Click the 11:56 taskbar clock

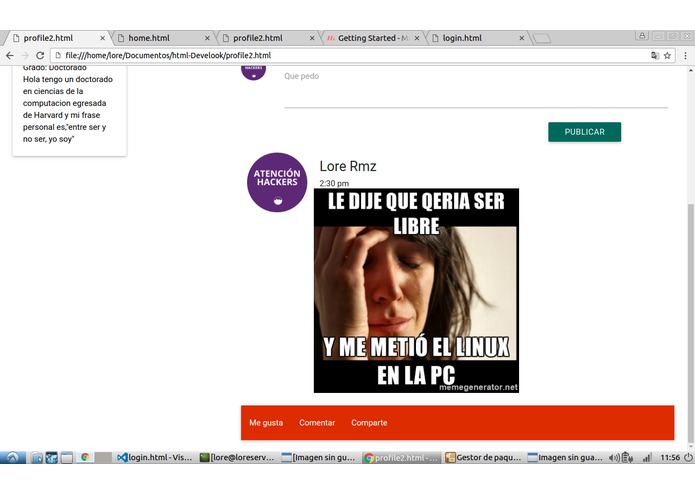670,457
